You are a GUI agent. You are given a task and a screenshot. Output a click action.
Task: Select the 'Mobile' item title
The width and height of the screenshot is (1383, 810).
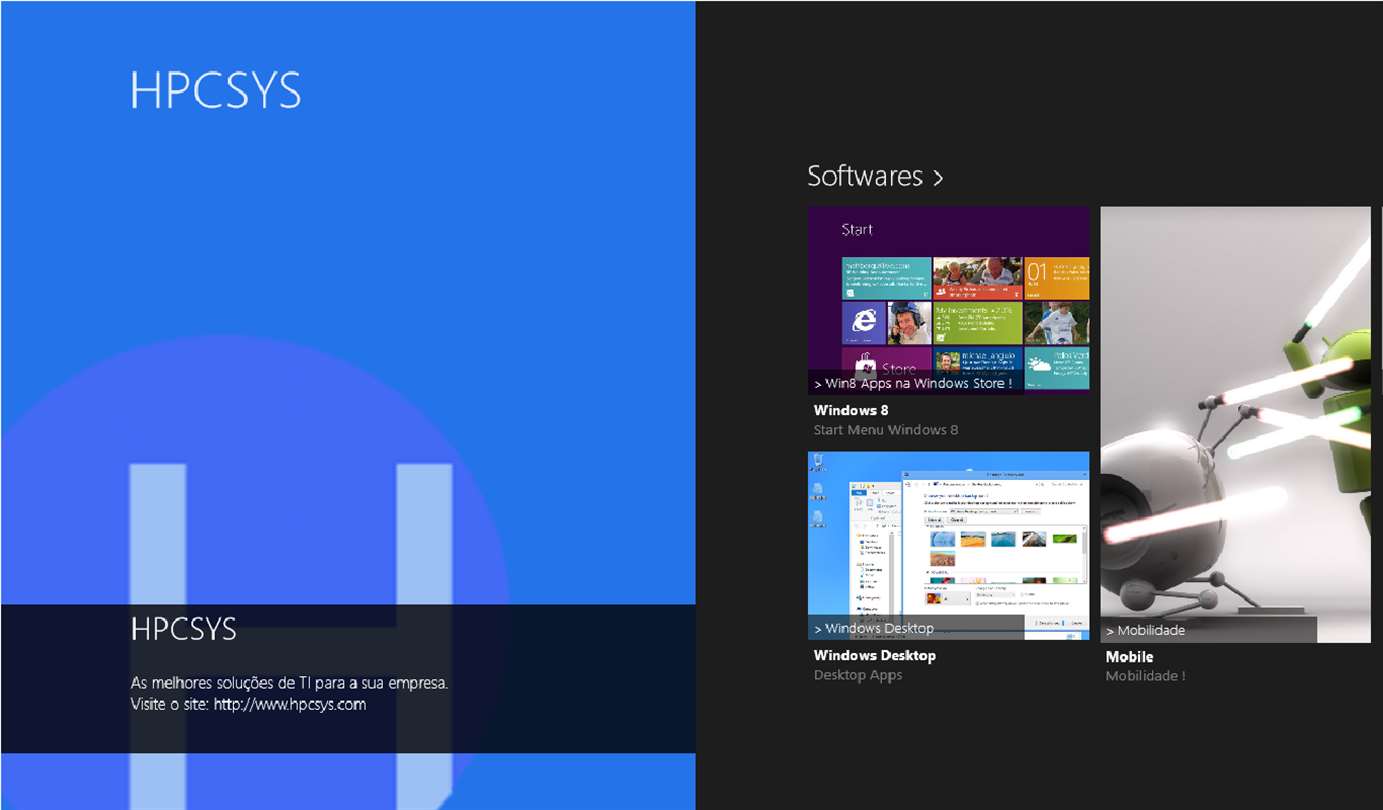[1129, 657]
